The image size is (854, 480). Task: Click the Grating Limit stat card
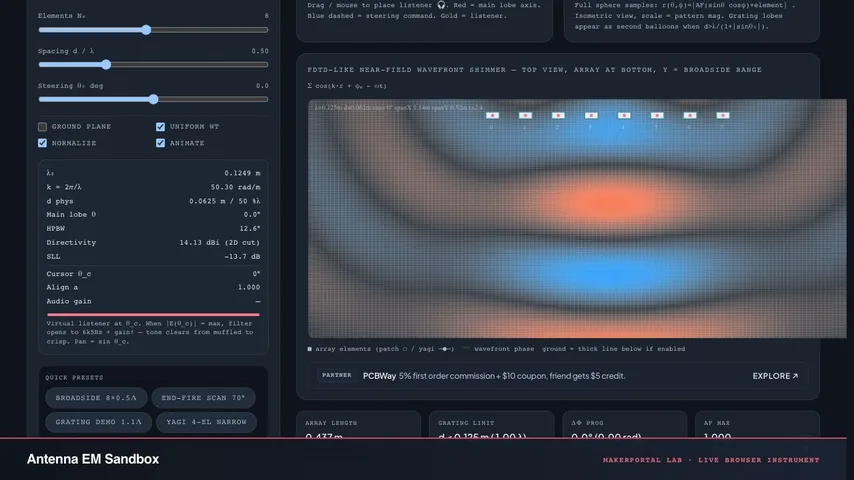tap(491, 425)
